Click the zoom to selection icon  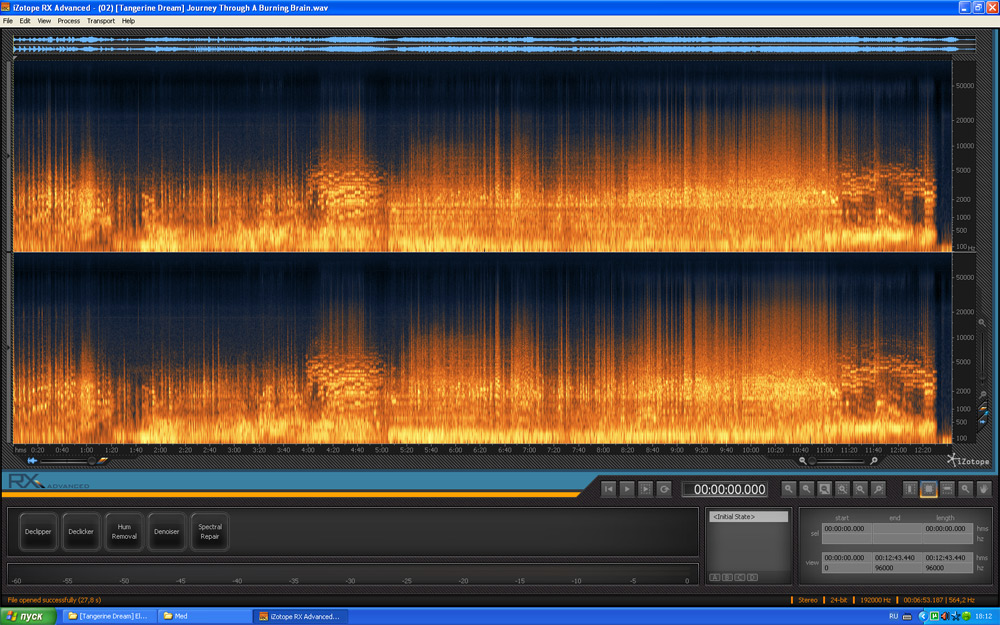(824, 489)
